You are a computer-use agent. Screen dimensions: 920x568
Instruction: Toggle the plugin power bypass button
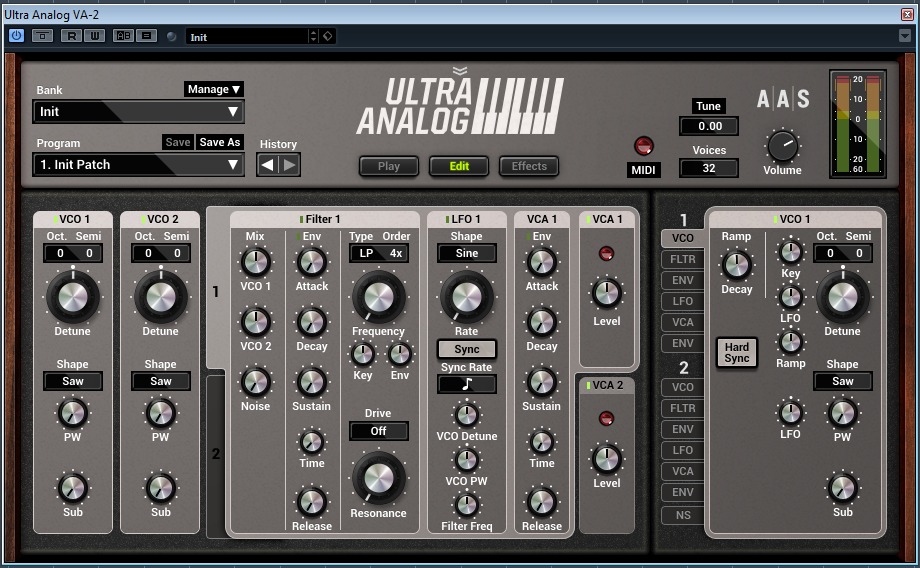(16, 36)
